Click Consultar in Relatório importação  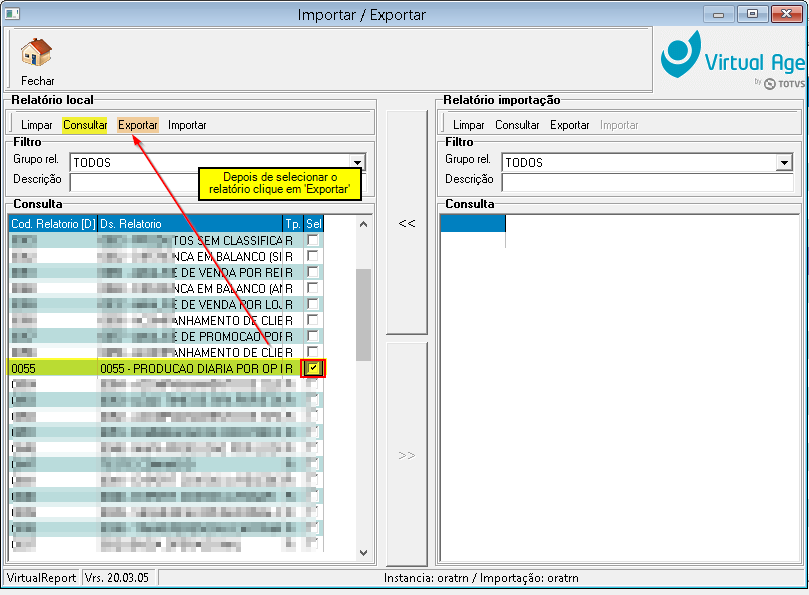pyautogui.click(x=517, y=125)
